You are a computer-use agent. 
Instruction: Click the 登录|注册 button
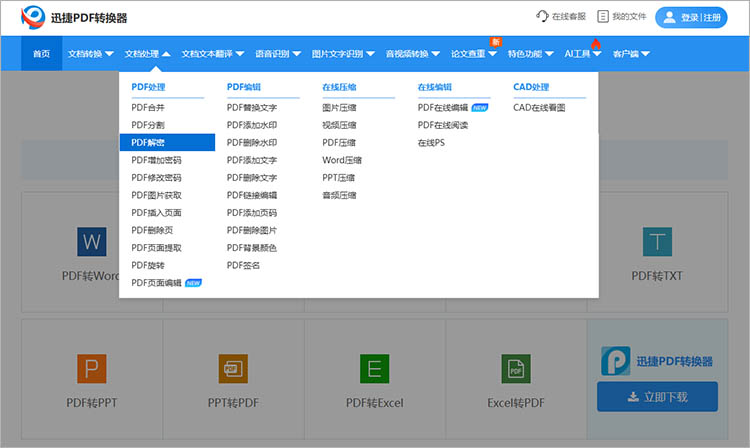(x=691, y=18)
